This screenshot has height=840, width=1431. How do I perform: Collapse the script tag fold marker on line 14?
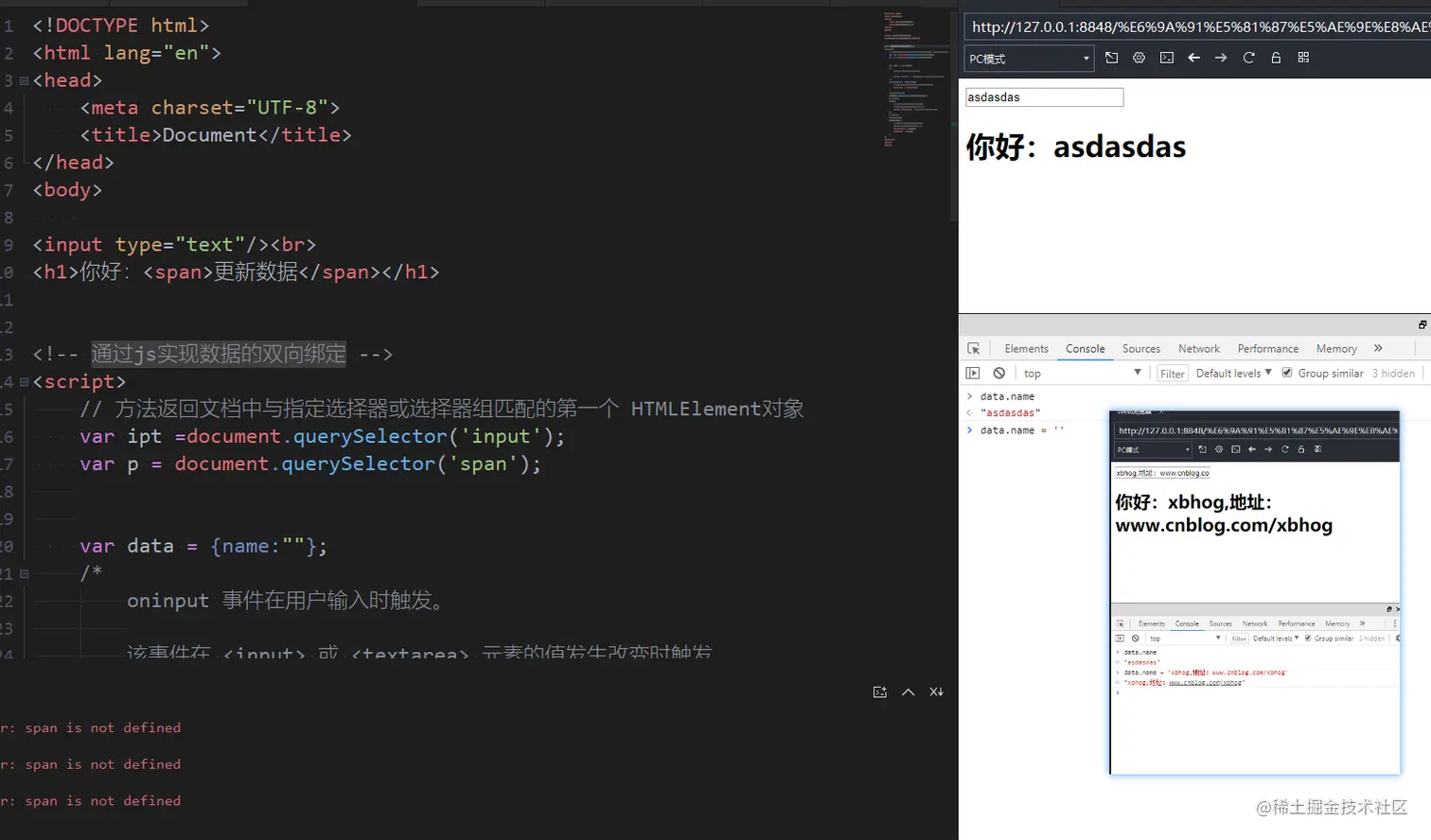coord(25,382)
